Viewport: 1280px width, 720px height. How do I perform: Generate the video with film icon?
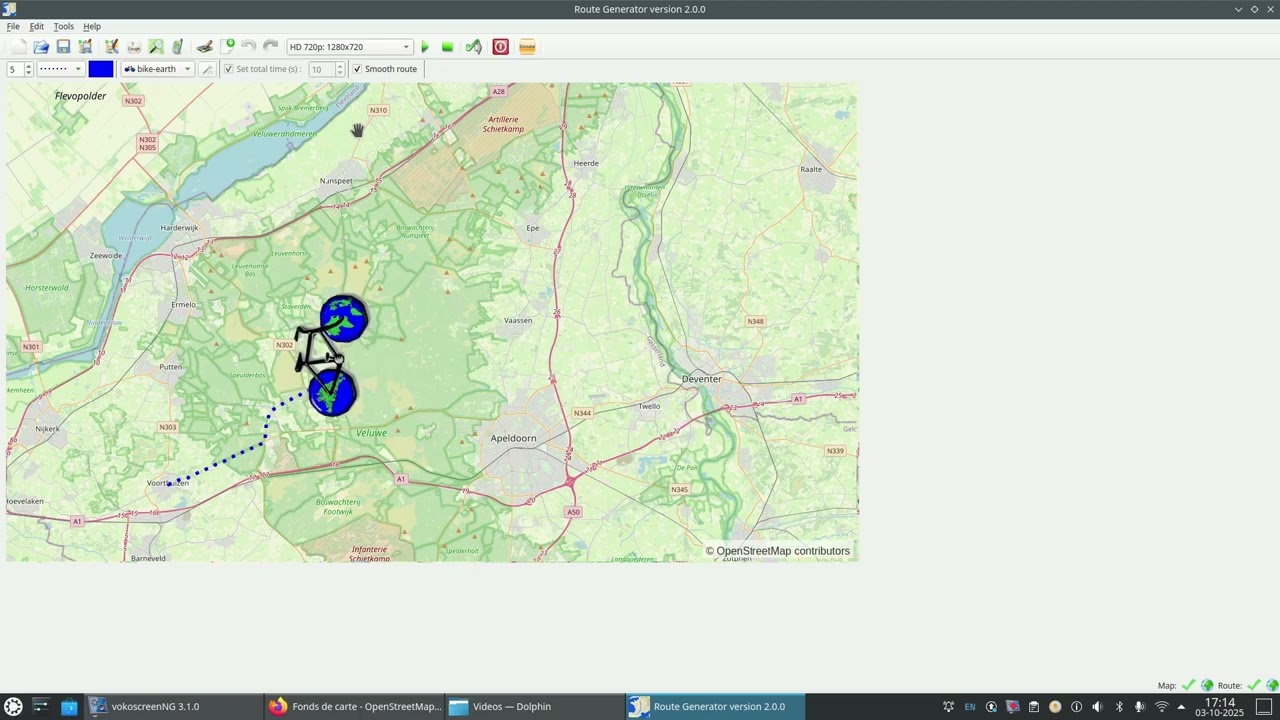click(x=473, y=47)
